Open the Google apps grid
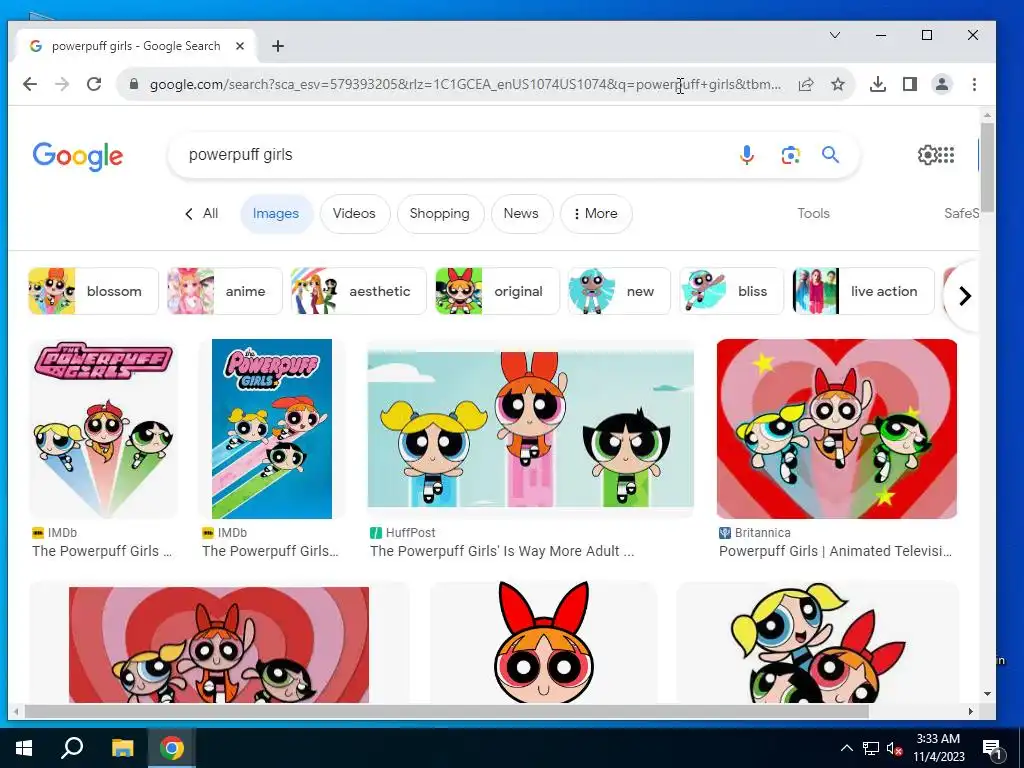1024x768 pixels. (946, 155)
